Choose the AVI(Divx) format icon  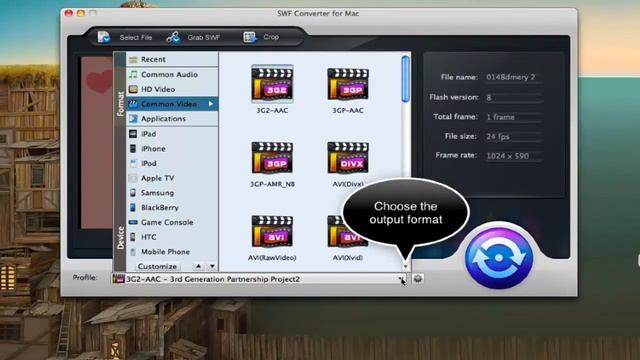[348, 158]
